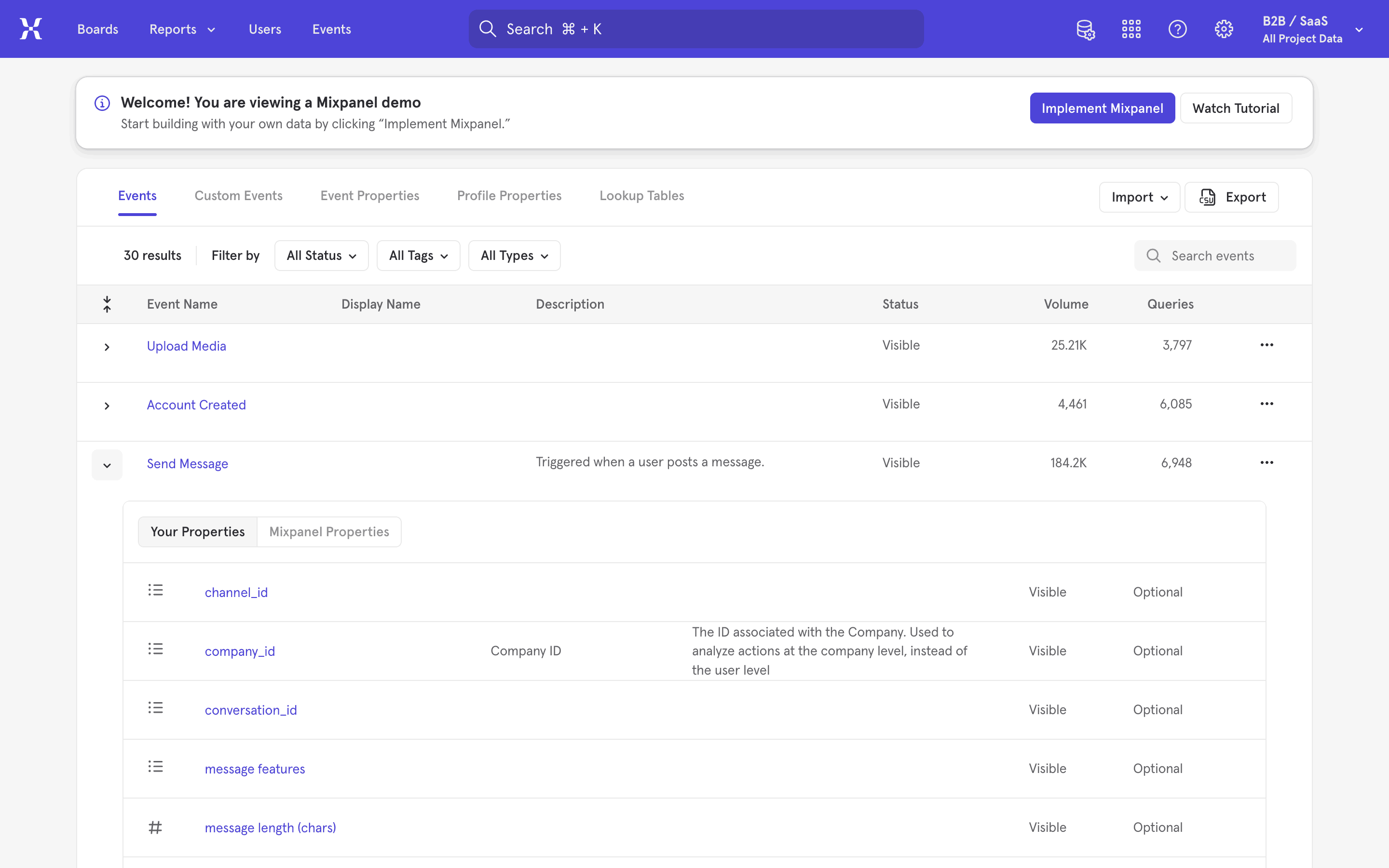The height and width of the screenshot is (868, 1389).
Task: Focus the global Search bar
Action: 696,29
